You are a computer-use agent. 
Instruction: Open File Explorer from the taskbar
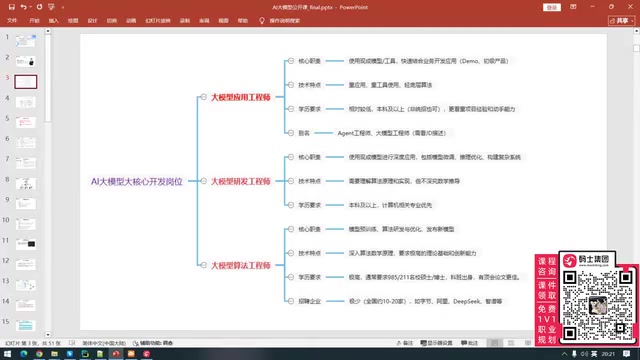click(54, 354)
